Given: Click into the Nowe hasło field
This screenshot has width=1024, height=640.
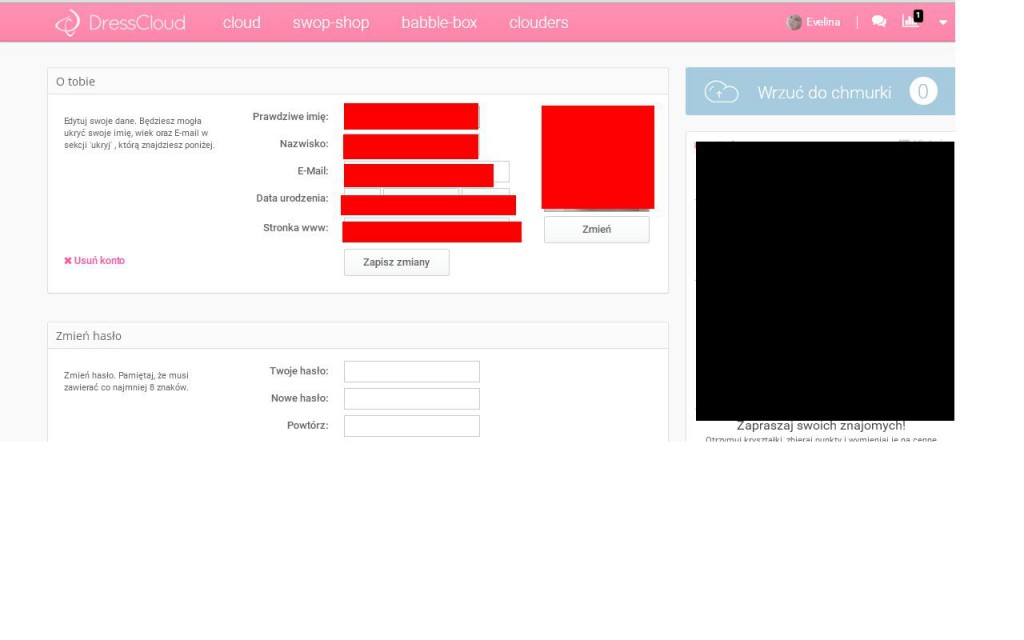Looking at the screenshot, I should click(411, 399).
